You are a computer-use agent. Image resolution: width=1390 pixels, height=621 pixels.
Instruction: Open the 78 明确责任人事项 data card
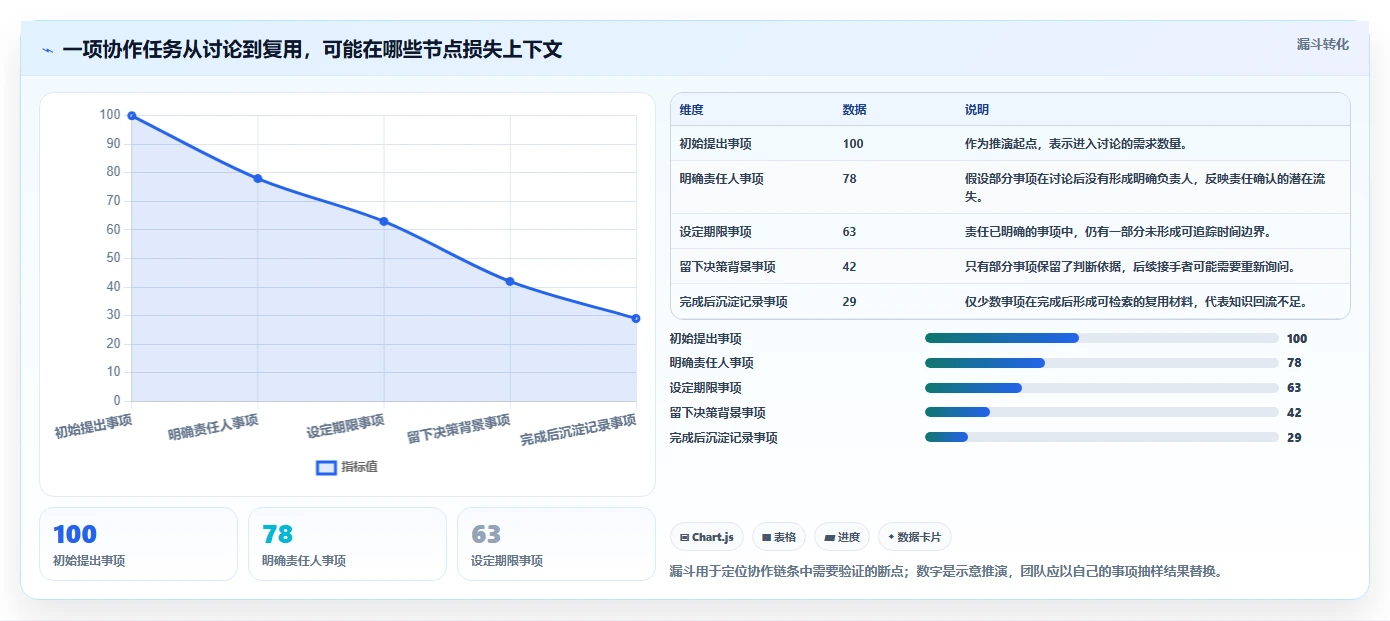pyautogui.click(x=347, y=544)
